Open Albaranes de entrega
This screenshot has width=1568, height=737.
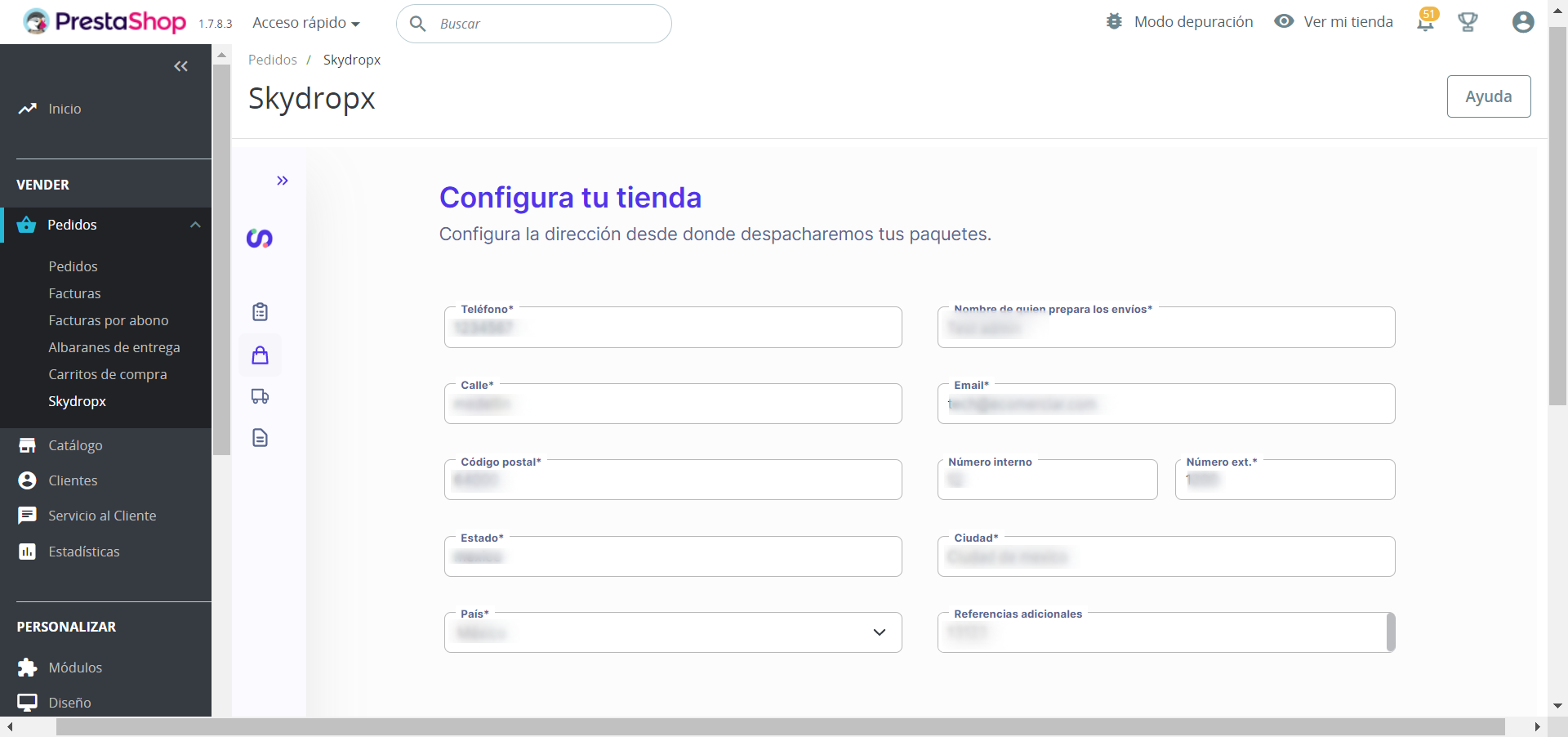point(114,347)
